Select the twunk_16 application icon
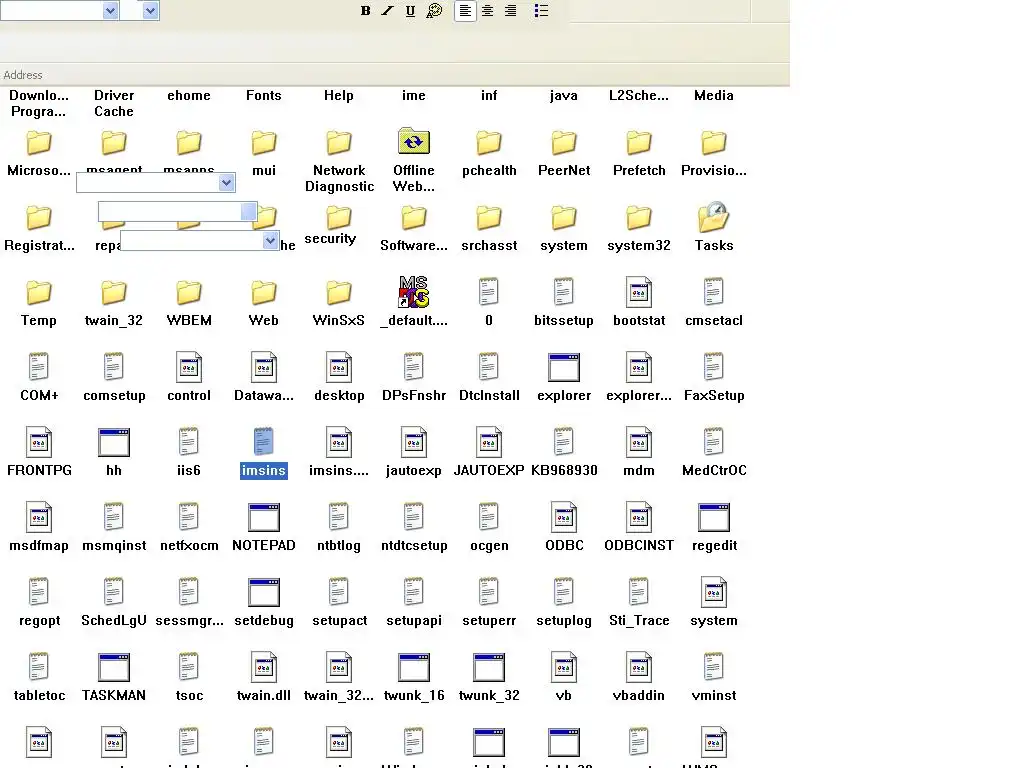This screenshot has height=768, width=1024. (x=414, y=667)
